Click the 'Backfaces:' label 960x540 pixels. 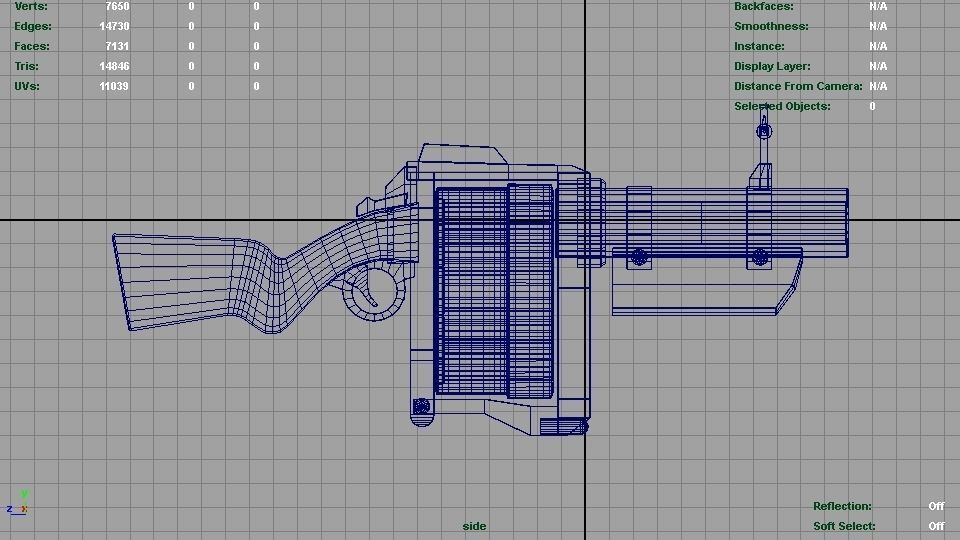763,7
